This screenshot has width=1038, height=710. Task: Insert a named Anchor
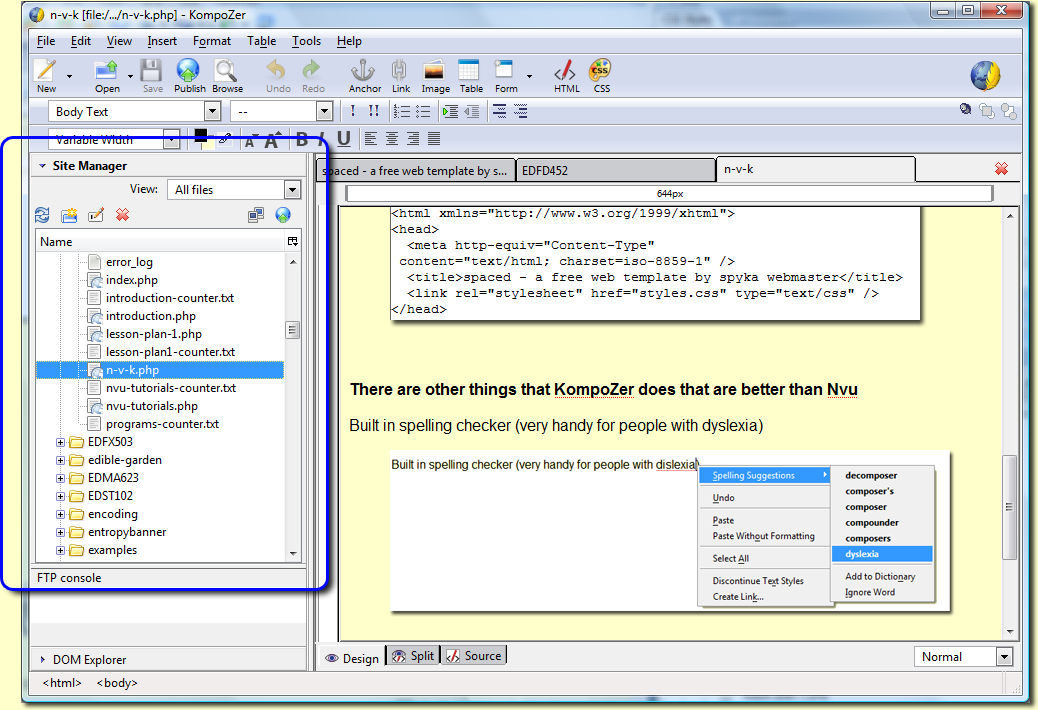pos(364,75)
